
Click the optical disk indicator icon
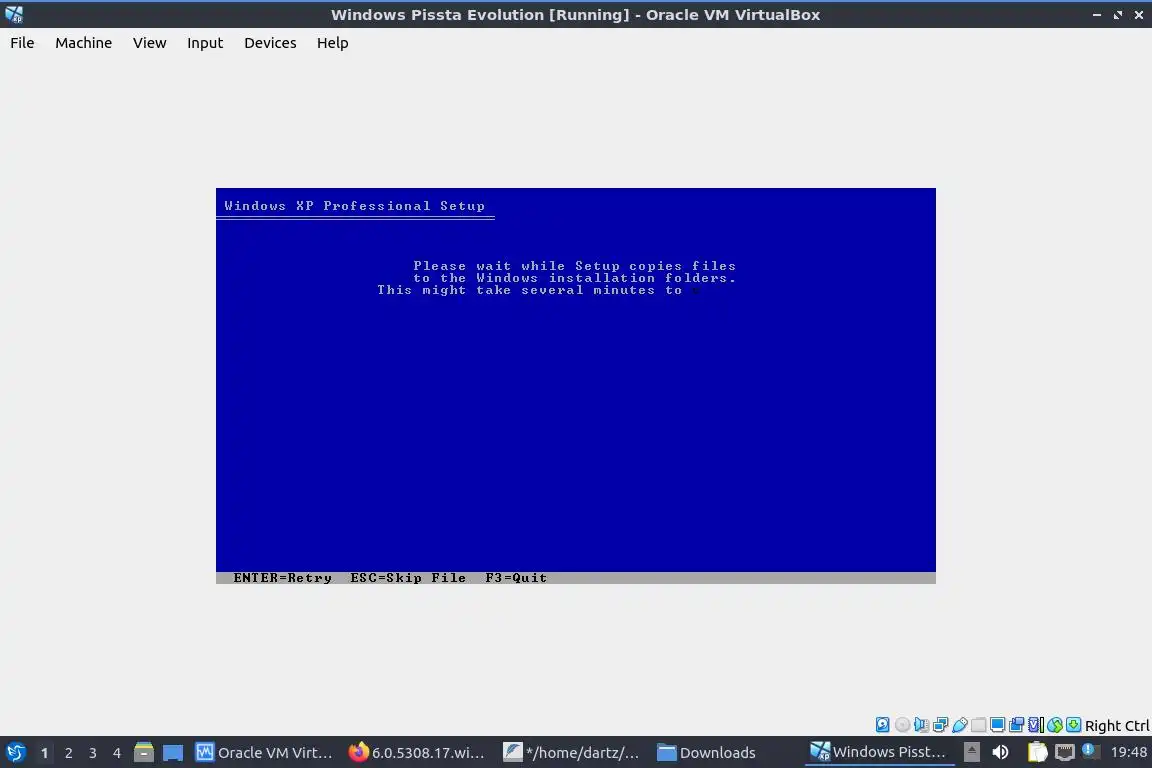pyautogui.click(x=902, y=725)
